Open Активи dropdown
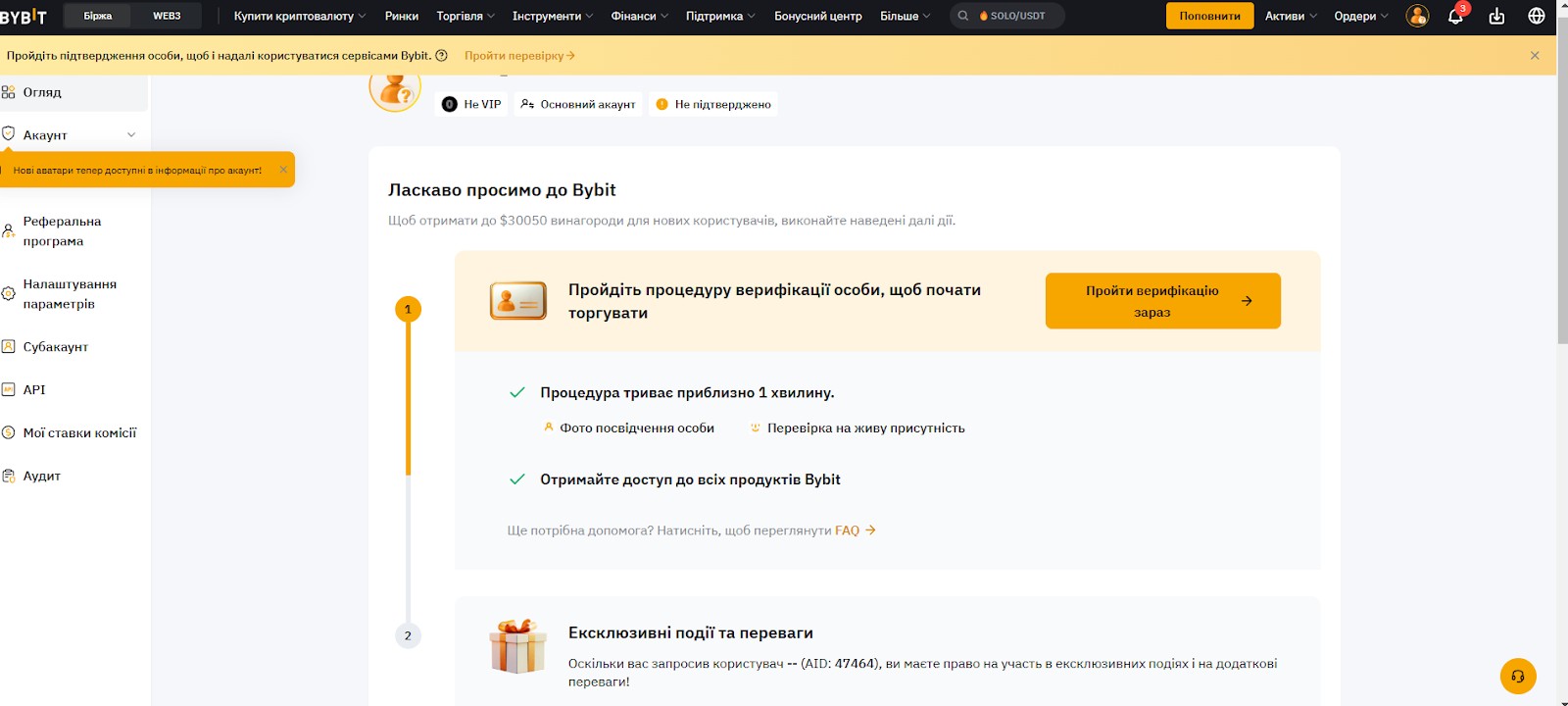 1291,16
